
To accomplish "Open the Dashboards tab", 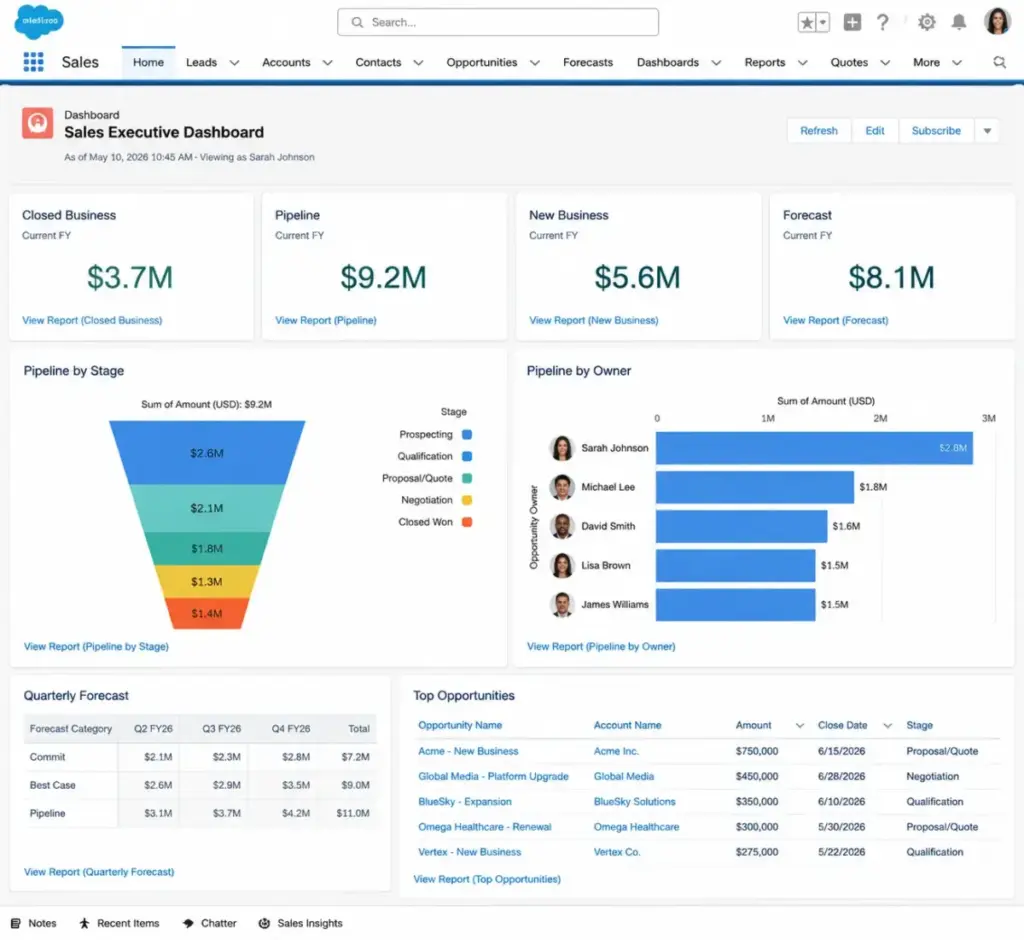I will pyautogui.click(x=667, y=63).
